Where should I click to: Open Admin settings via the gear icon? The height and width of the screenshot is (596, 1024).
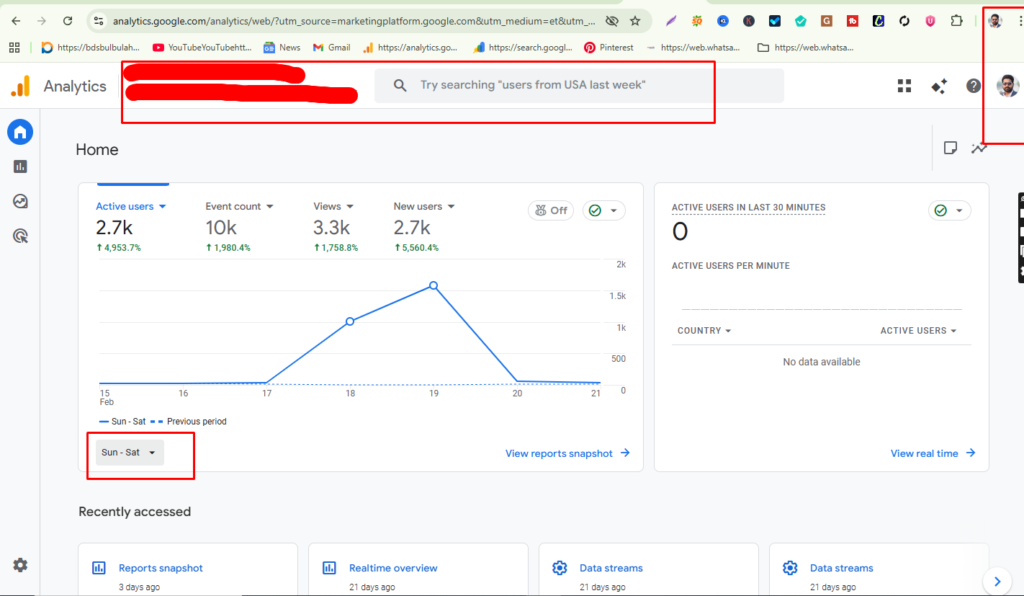[20, 565]
